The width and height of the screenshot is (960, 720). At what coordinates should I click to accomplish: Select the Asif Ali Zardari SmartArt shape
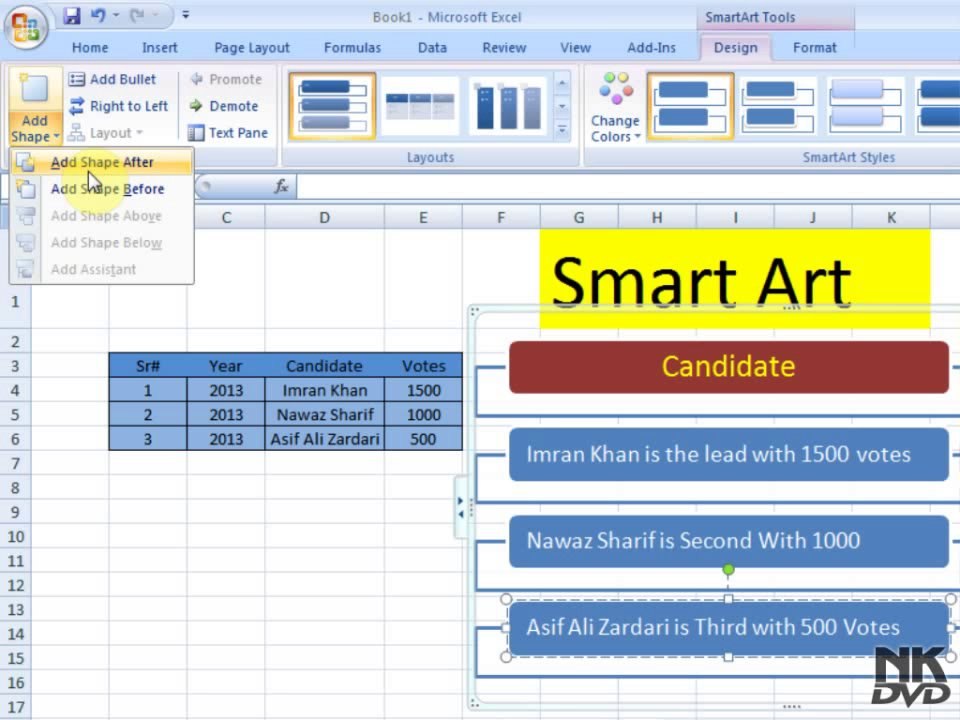[729, 628]
